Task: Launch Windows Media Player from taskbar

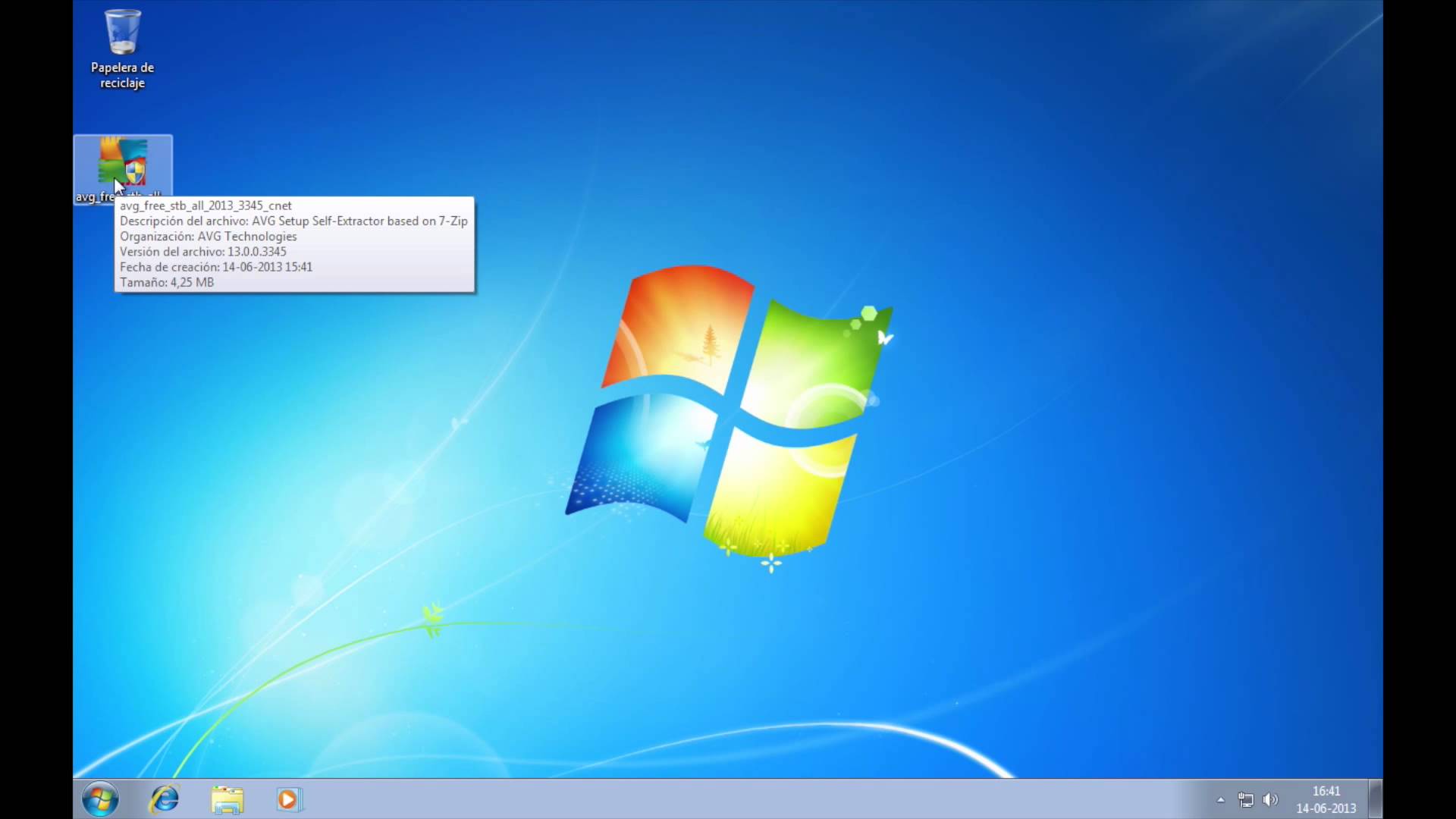Action: [x=289, y=799]
